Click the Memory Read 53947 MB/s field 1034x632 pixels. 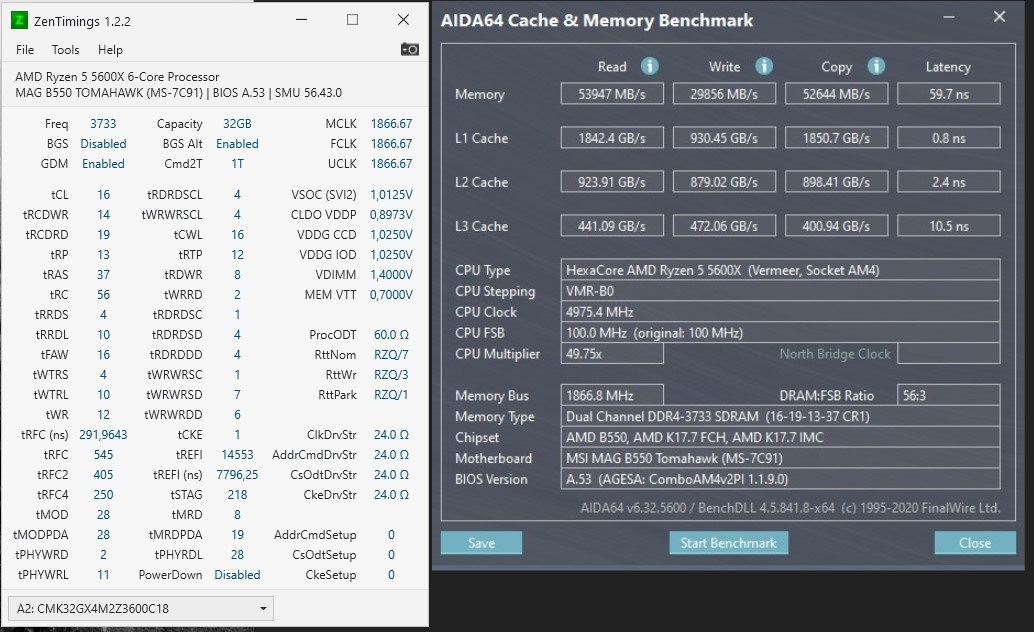(611, 94)
